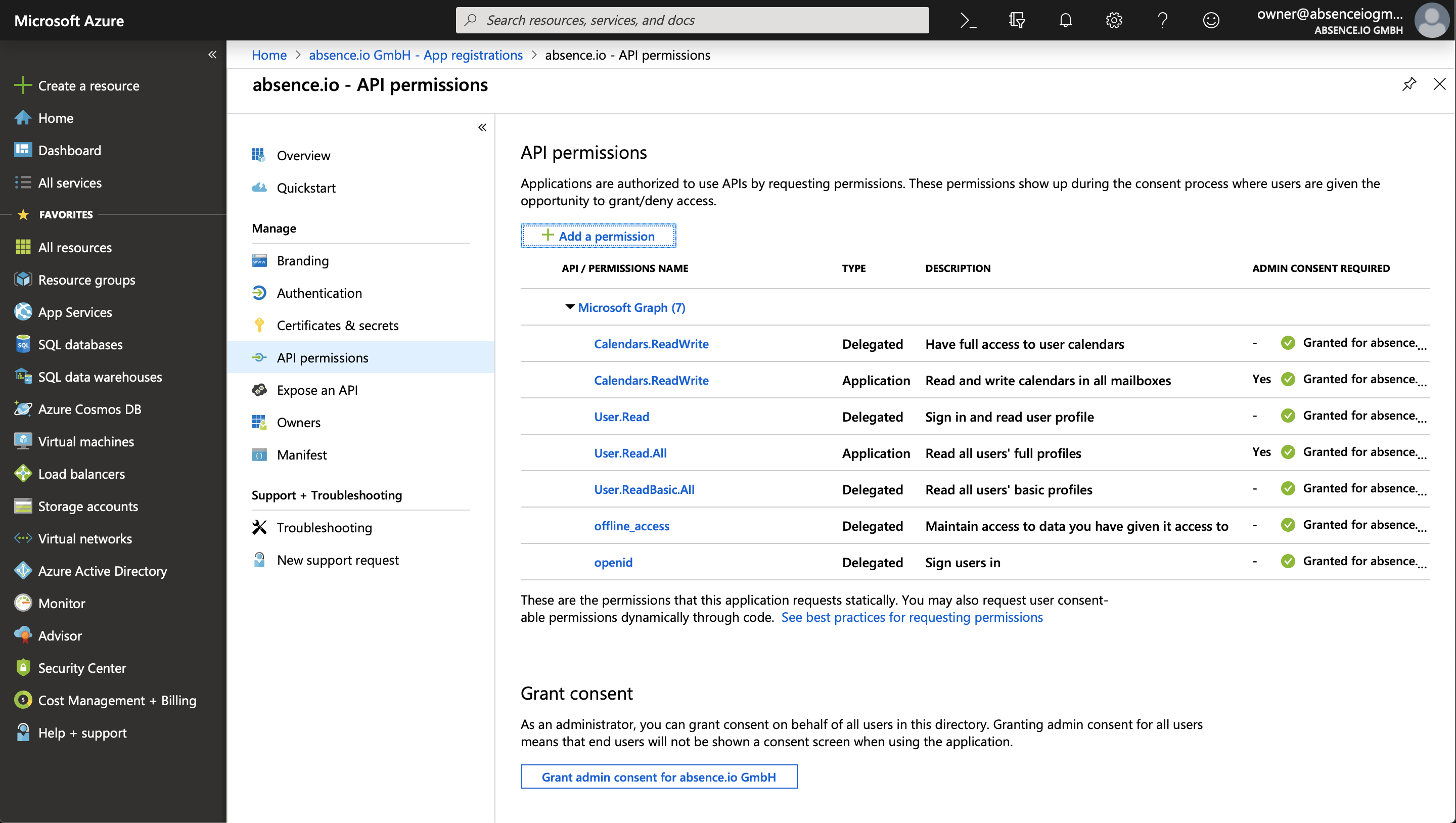1456x823 pixels.
Task: Open the help menu question mark
Action: [1162, 20]
